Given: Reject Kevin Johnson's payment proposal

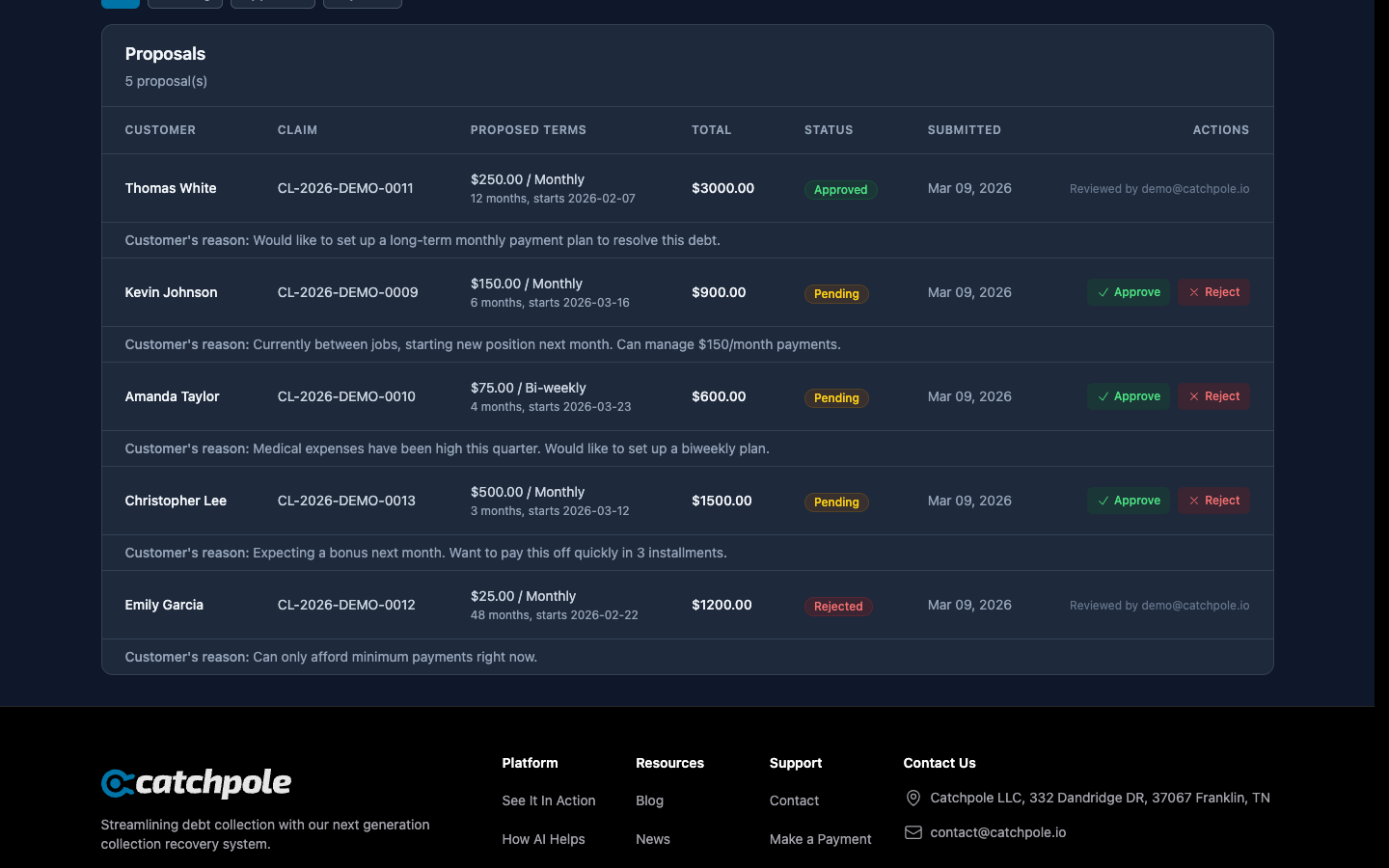Looking at the screenshot, I should [1213, 292].
